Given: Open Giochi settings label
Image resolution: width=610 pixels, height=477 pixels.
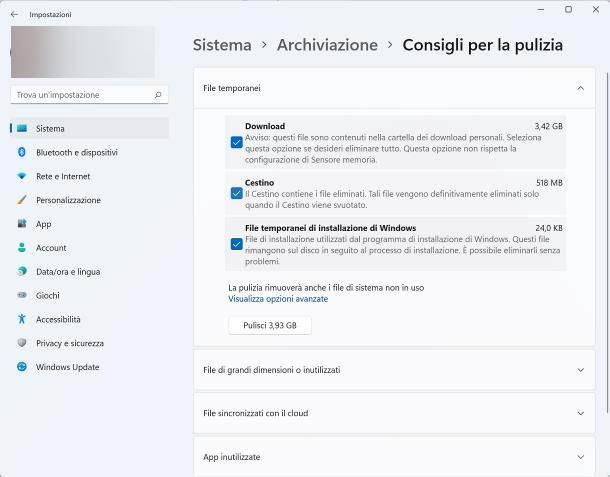Looking at the screenshot, I should (x=47, y=295).
